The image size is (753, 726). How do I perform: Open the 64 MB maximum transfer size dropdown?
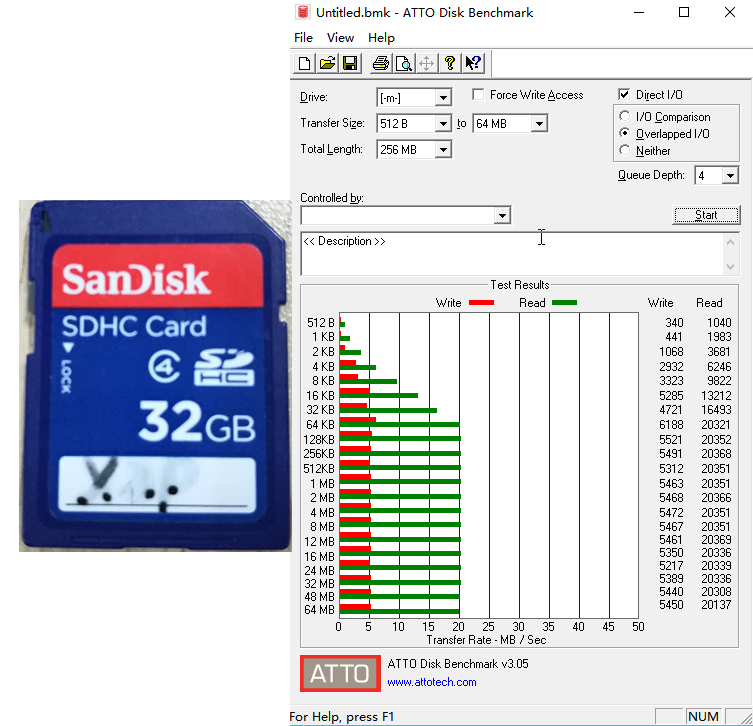pyautogui.click(x=539, y=123)
